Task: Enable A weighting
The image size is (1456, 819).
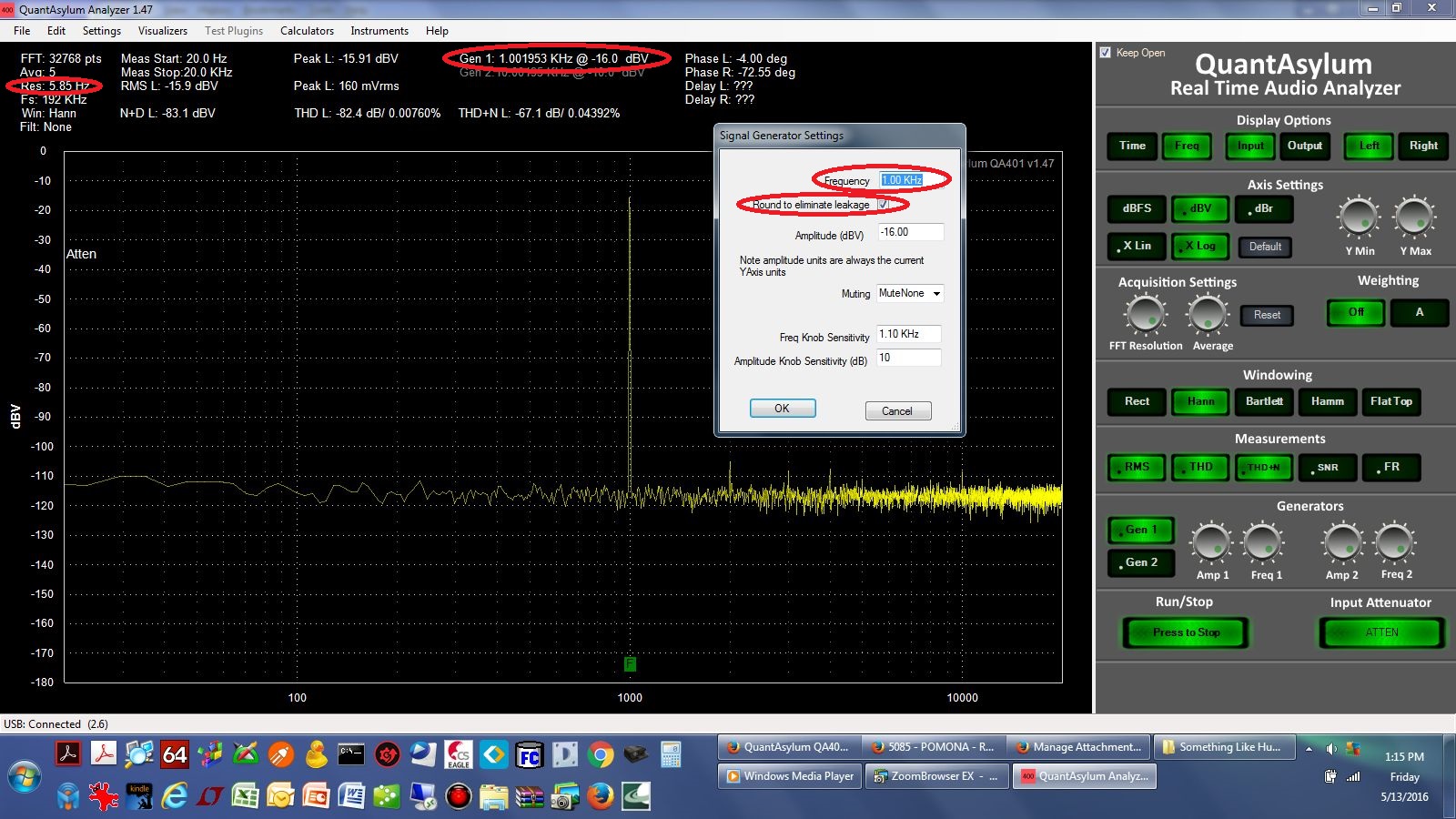Action: coord(1419,312)
